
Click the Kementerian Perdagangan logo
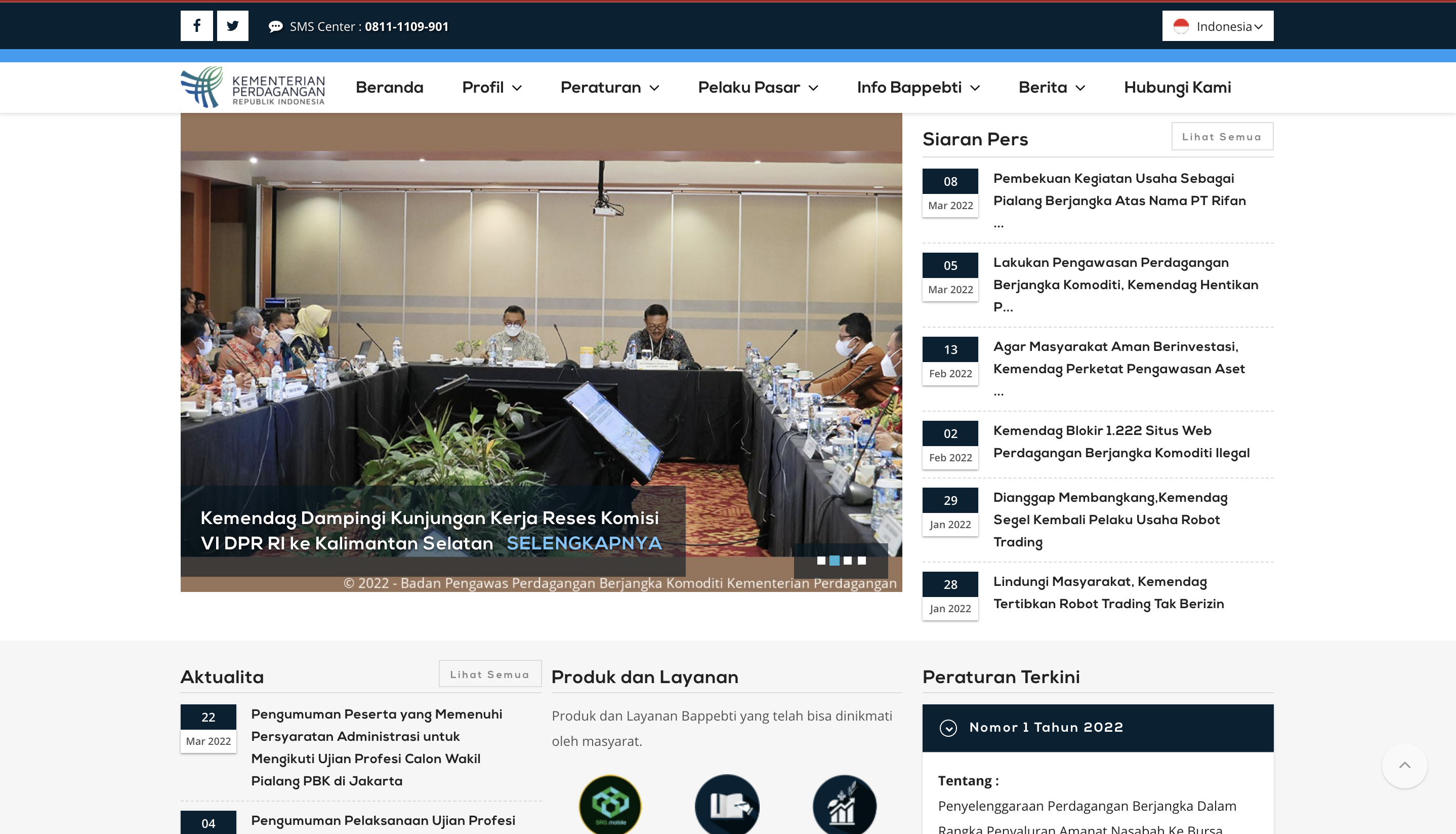tap(253, 87)
